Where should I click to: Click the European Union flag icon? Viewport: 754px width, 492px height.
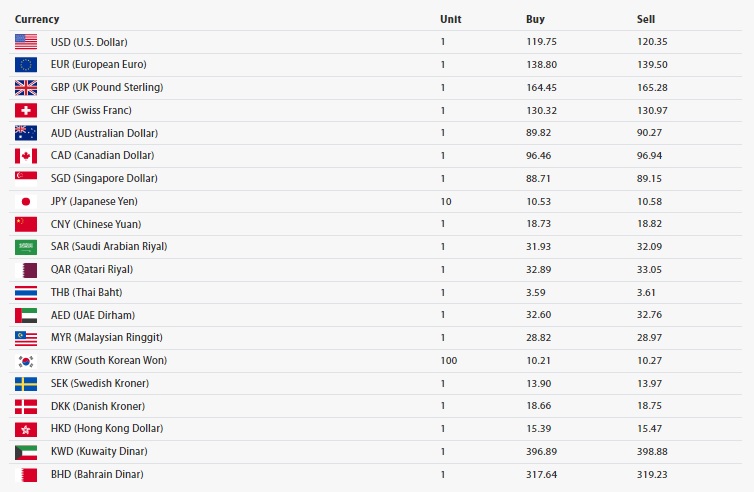(x=26, y=65)
